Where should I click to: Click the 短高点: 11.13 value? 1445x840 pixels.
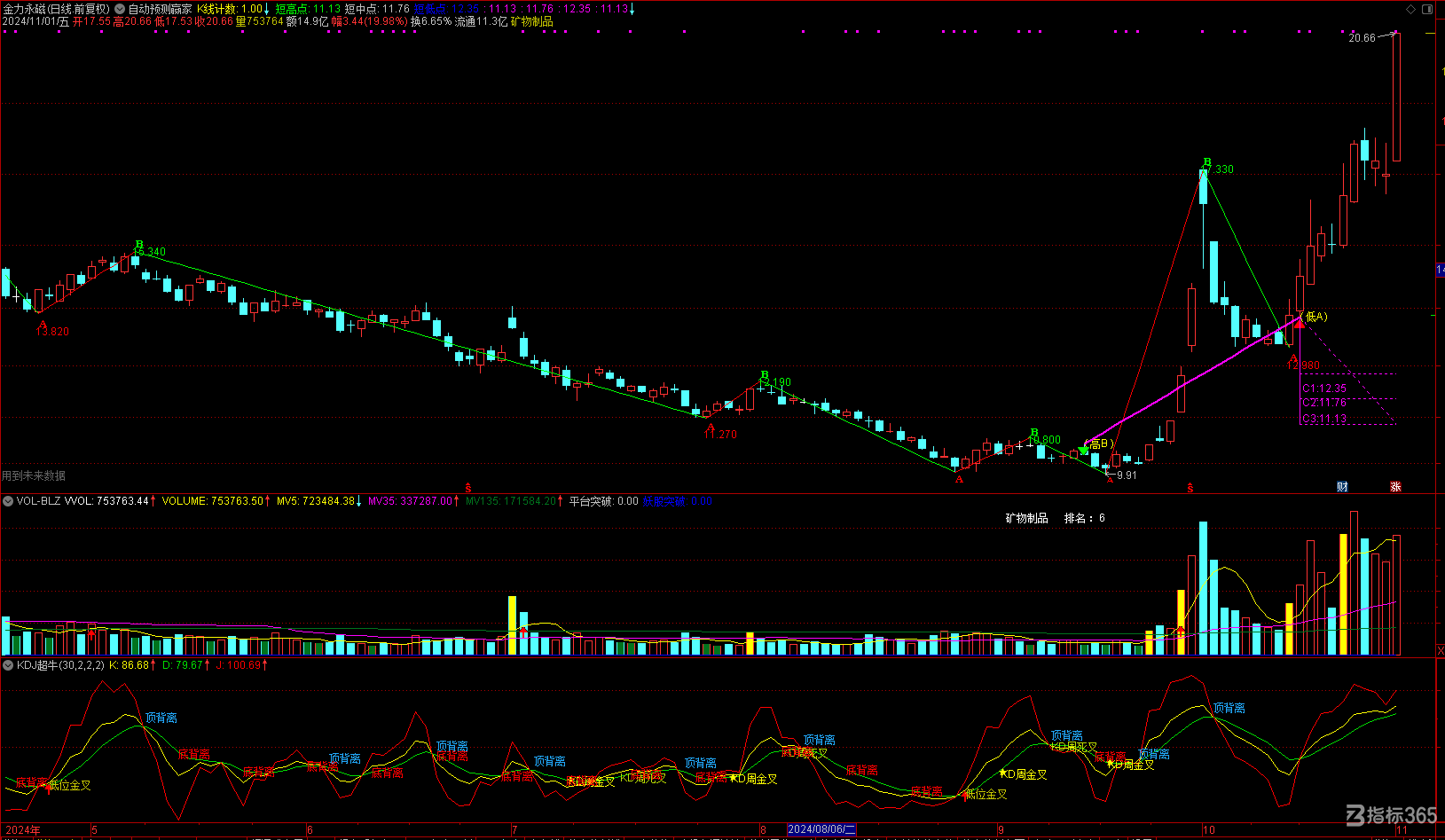click(x=308, y=9)
